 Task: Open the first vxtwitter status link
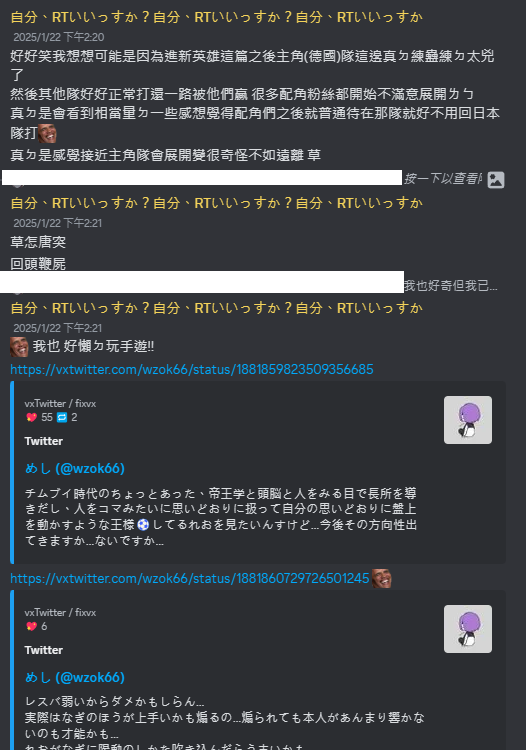(x=192, y=369)
